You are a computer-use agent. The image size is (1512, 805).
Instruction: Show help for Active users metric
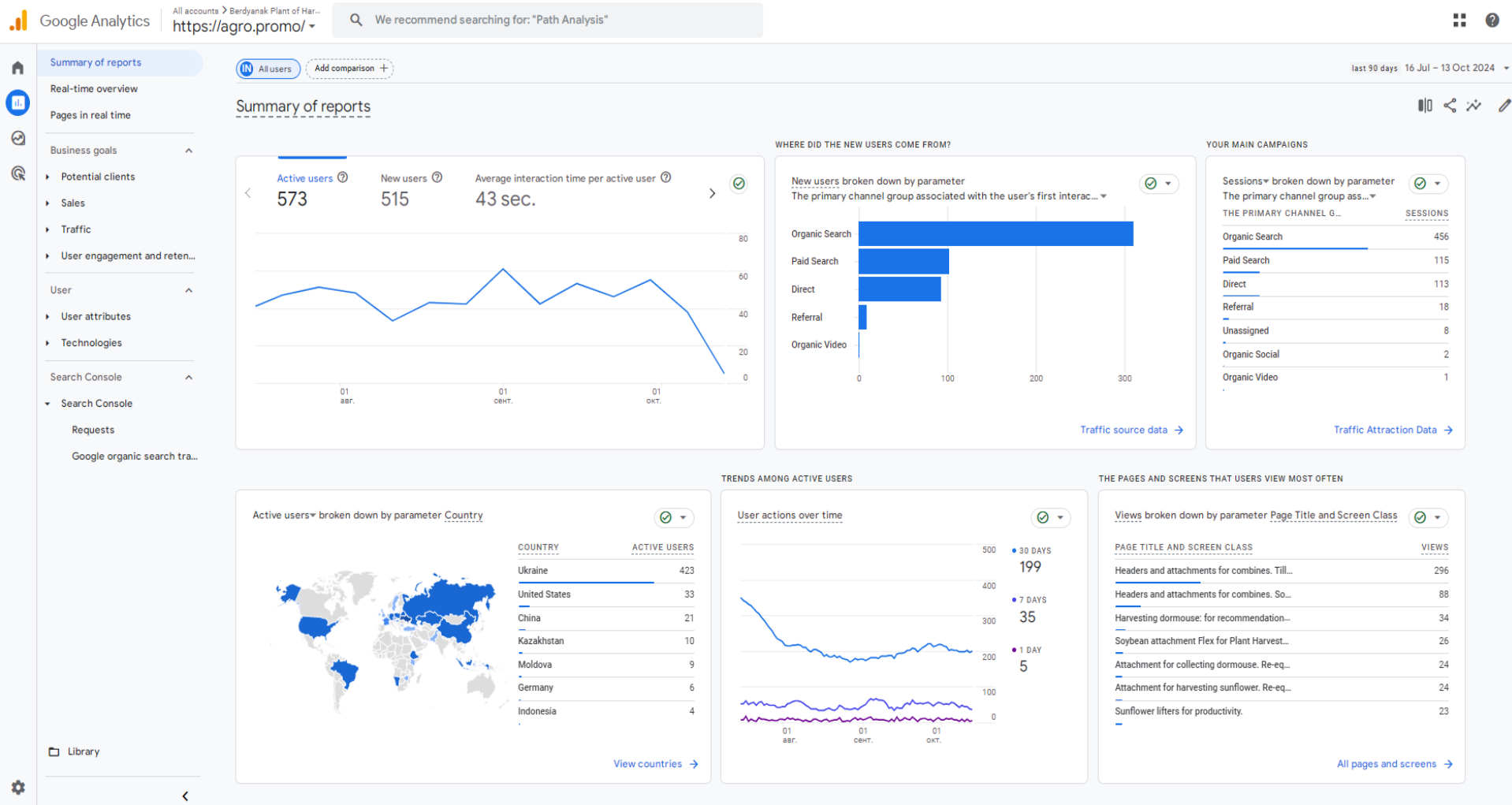pos(343,177)
